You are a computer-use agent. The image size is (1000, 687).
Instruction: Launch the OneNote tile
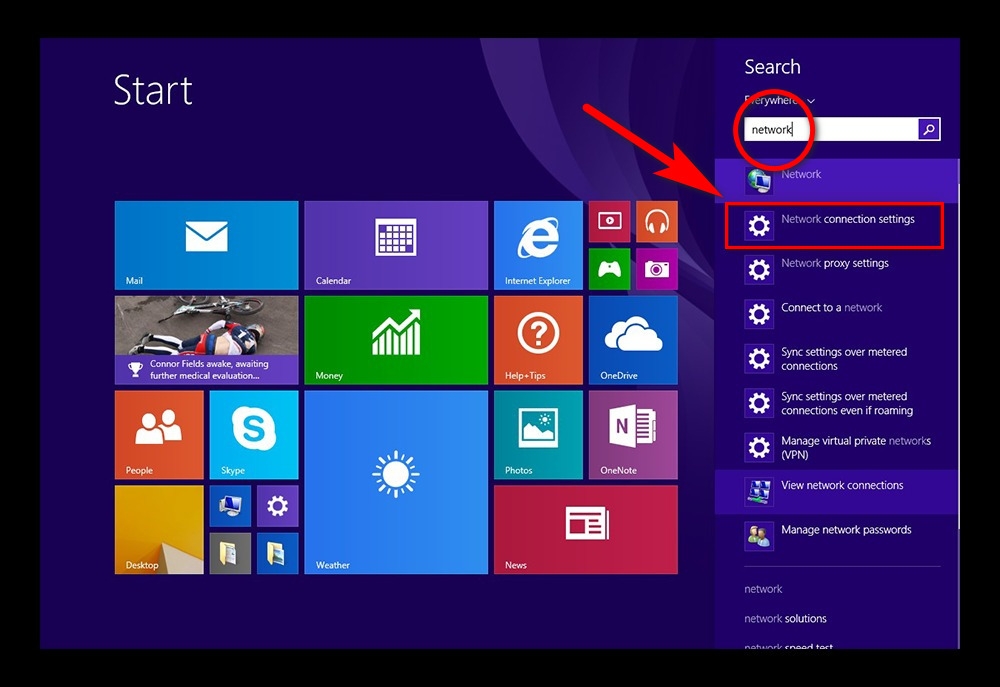point(633,434)
